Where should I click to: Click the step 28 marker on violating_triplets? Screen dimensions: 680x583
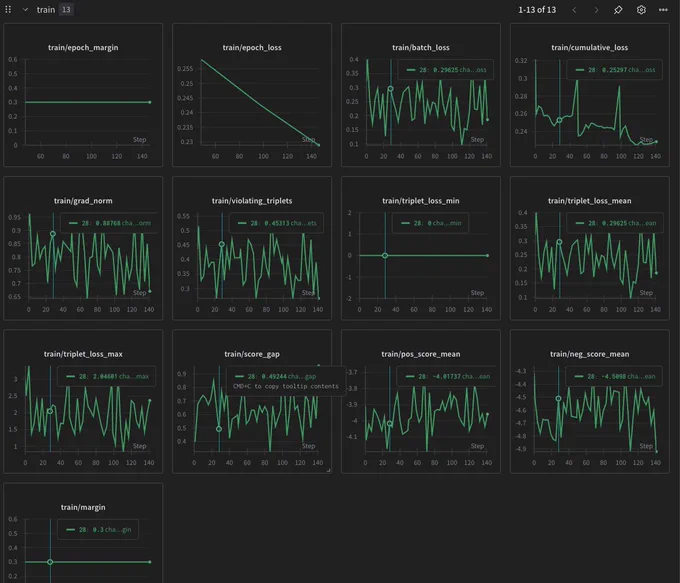pos(222,244)
